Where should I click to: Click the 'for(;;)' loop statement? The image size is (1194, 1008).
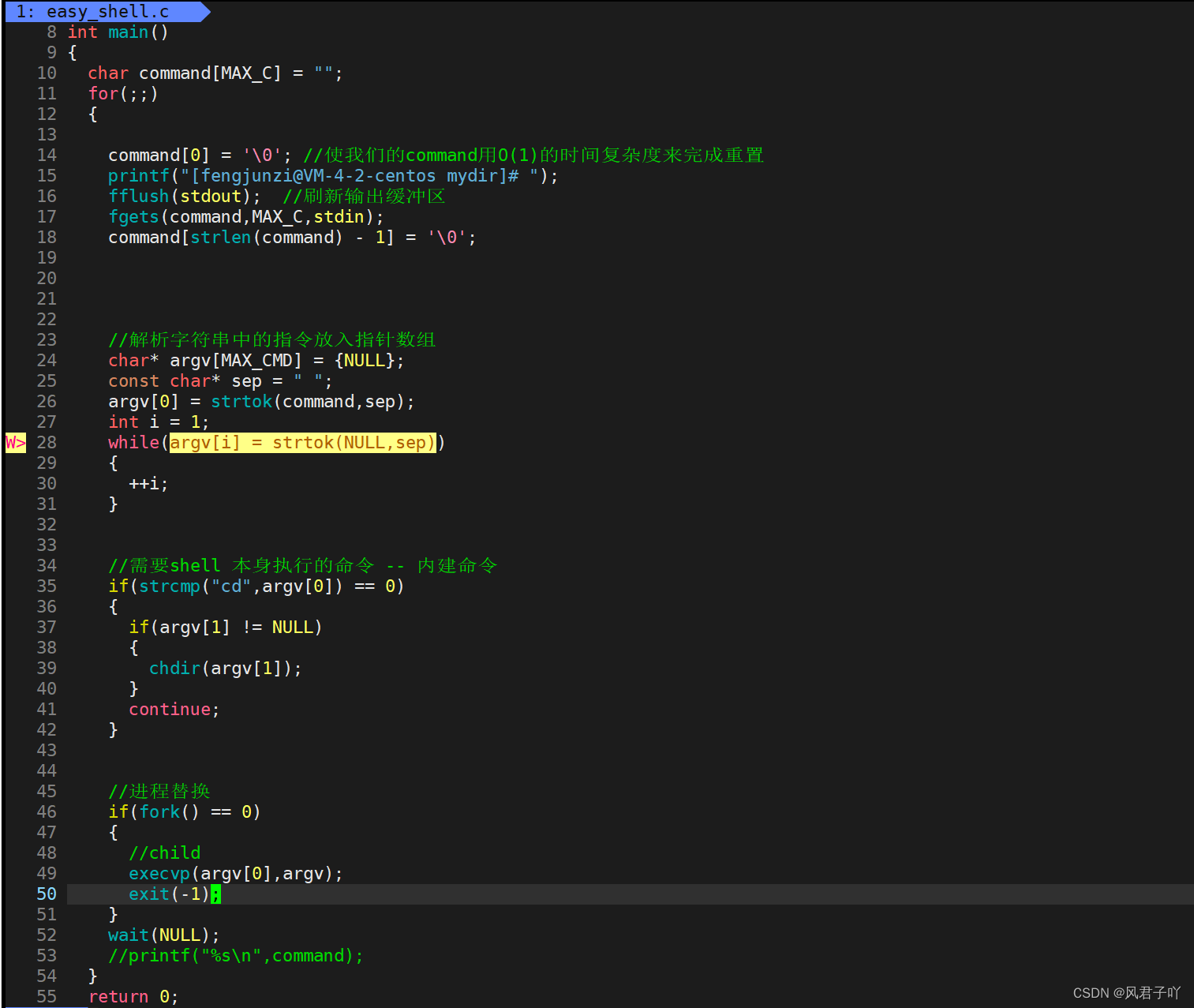coord(123,93)
